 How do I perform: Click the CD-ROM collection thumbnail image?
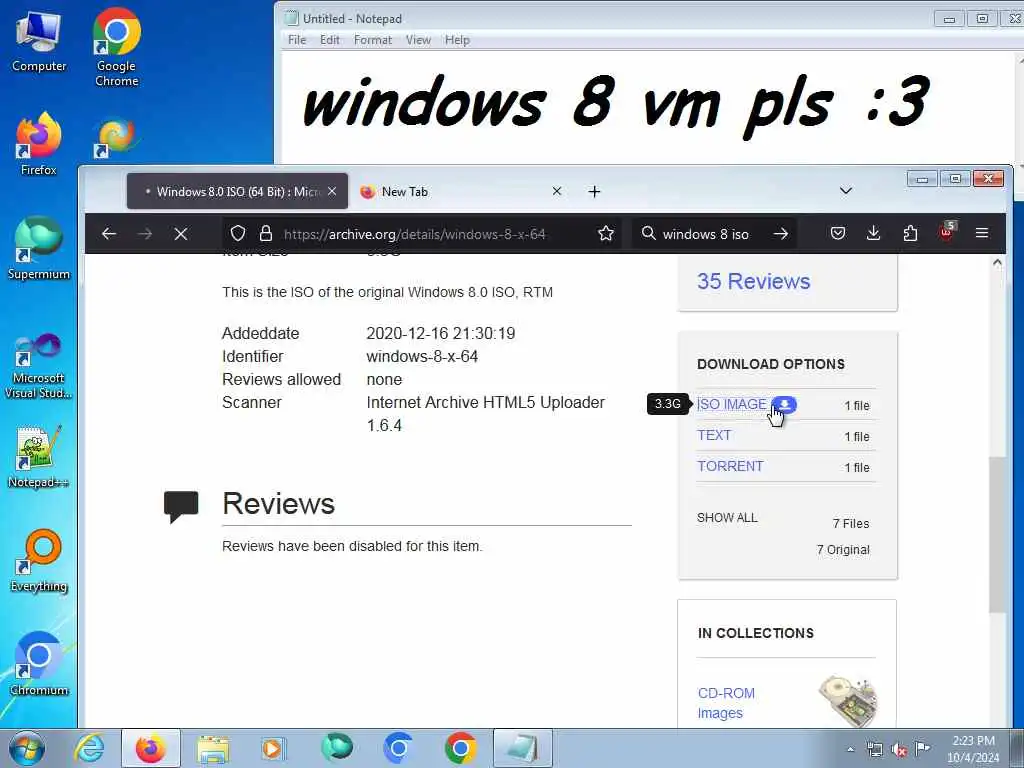click(x=848, y=701)
